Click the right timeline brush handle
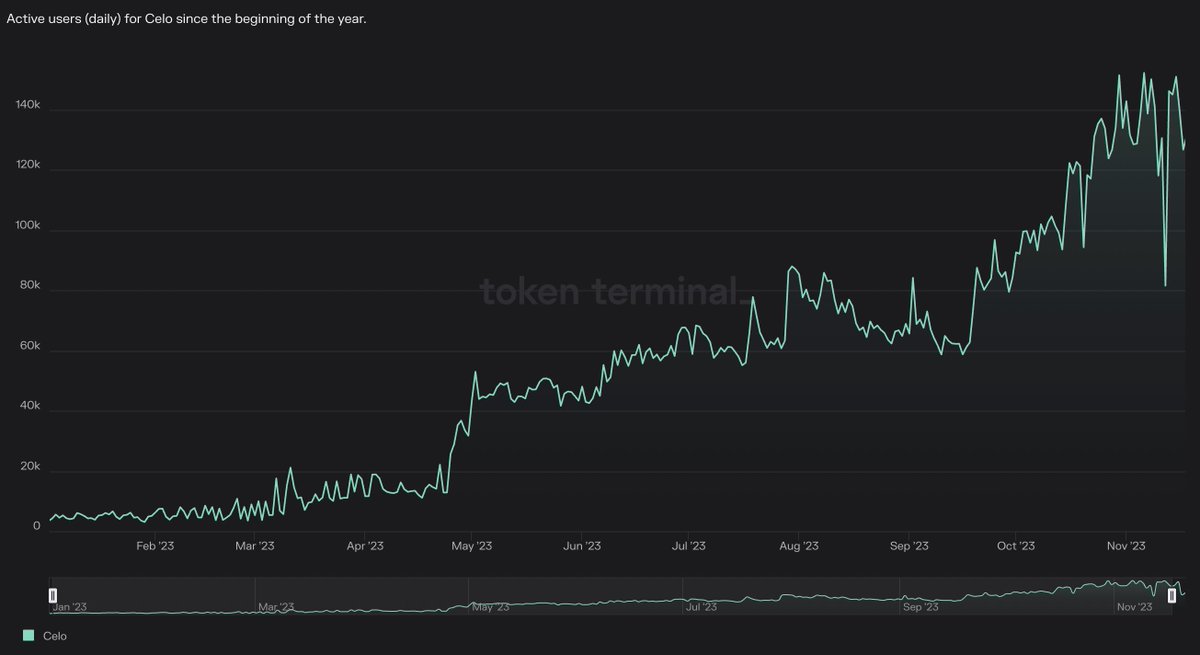1200x655 pixels. [x=1172, y=595]
